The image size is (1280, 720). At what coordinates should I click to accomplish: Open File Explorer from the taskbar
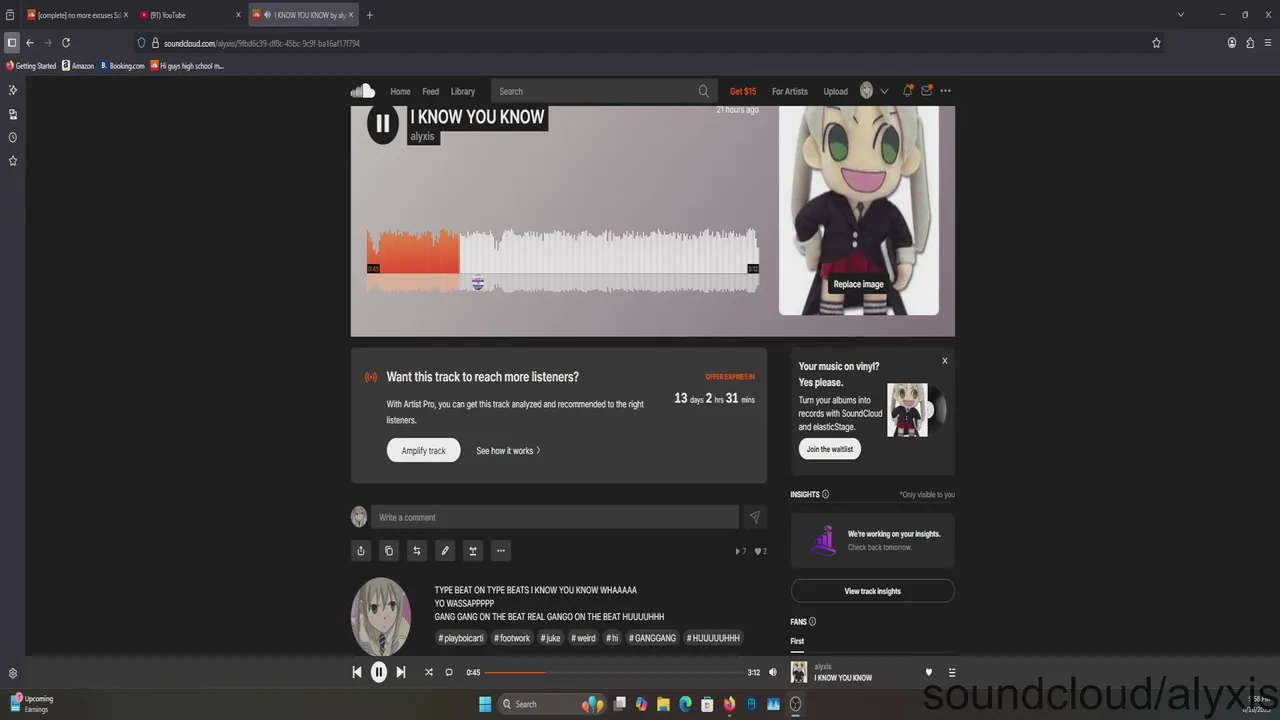pos(663,704)
